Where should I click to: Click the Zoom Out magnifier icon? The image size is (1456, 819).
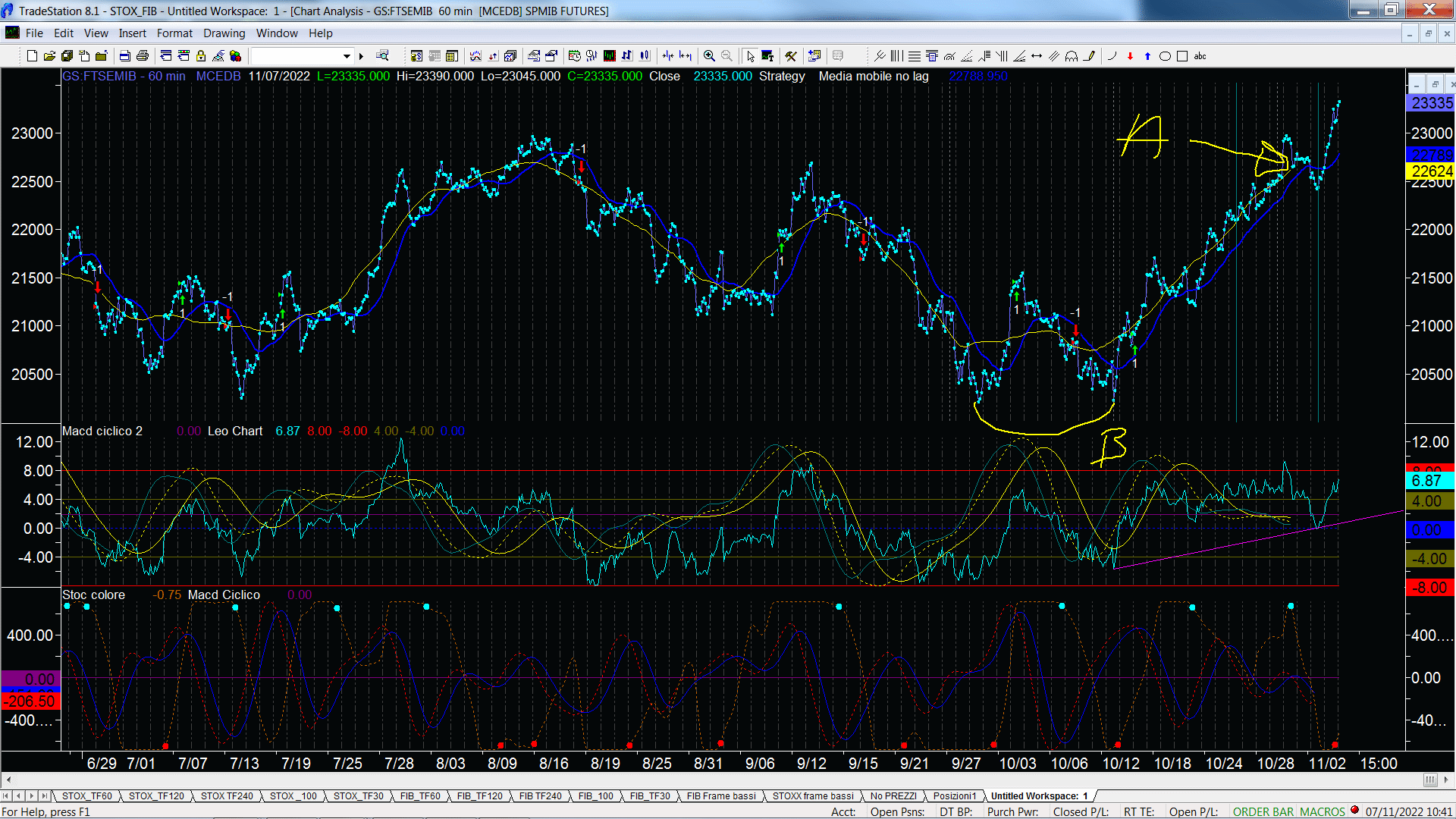pos(726,56)
